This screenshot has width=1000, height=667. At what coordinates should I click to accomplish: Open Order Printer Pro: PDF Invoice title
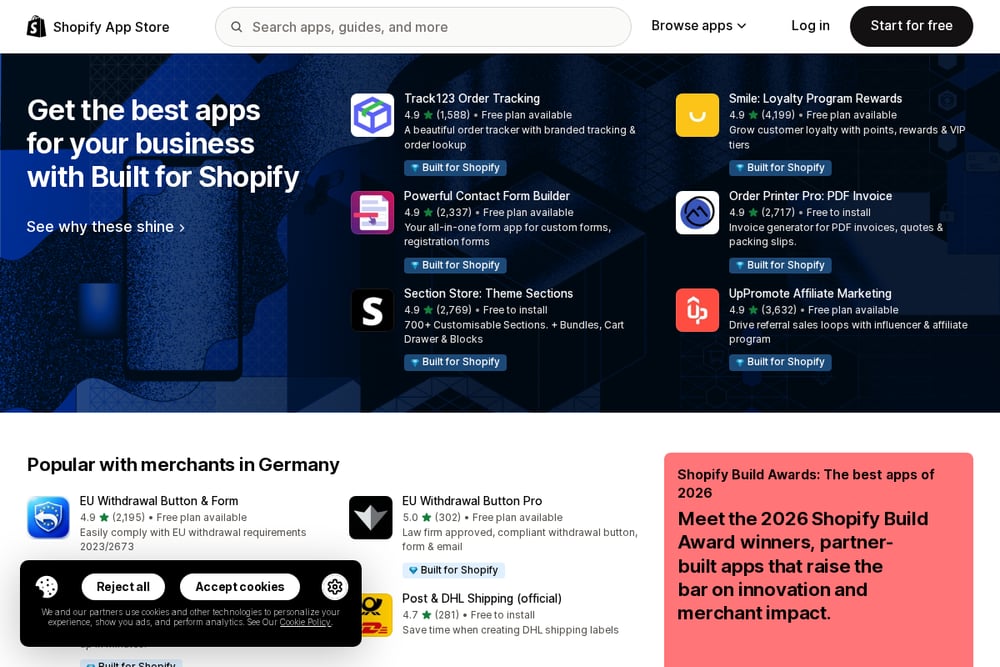point(810,196)
